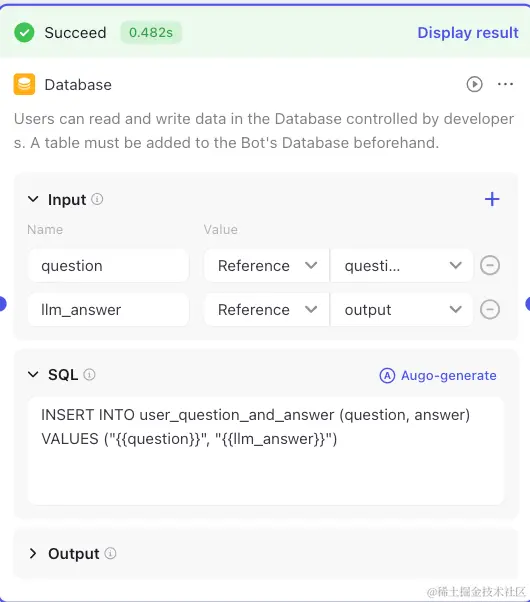
Task: Click the Database node description text
Action: tap(264, 131)
